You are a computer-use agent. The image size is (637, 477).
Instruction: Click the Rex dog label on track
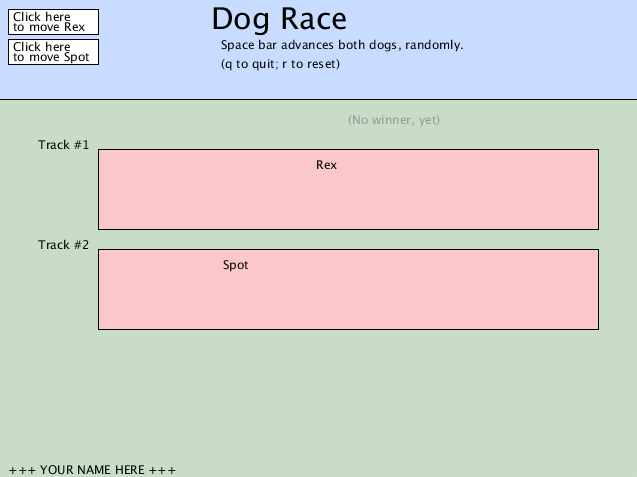pos(326,165)
